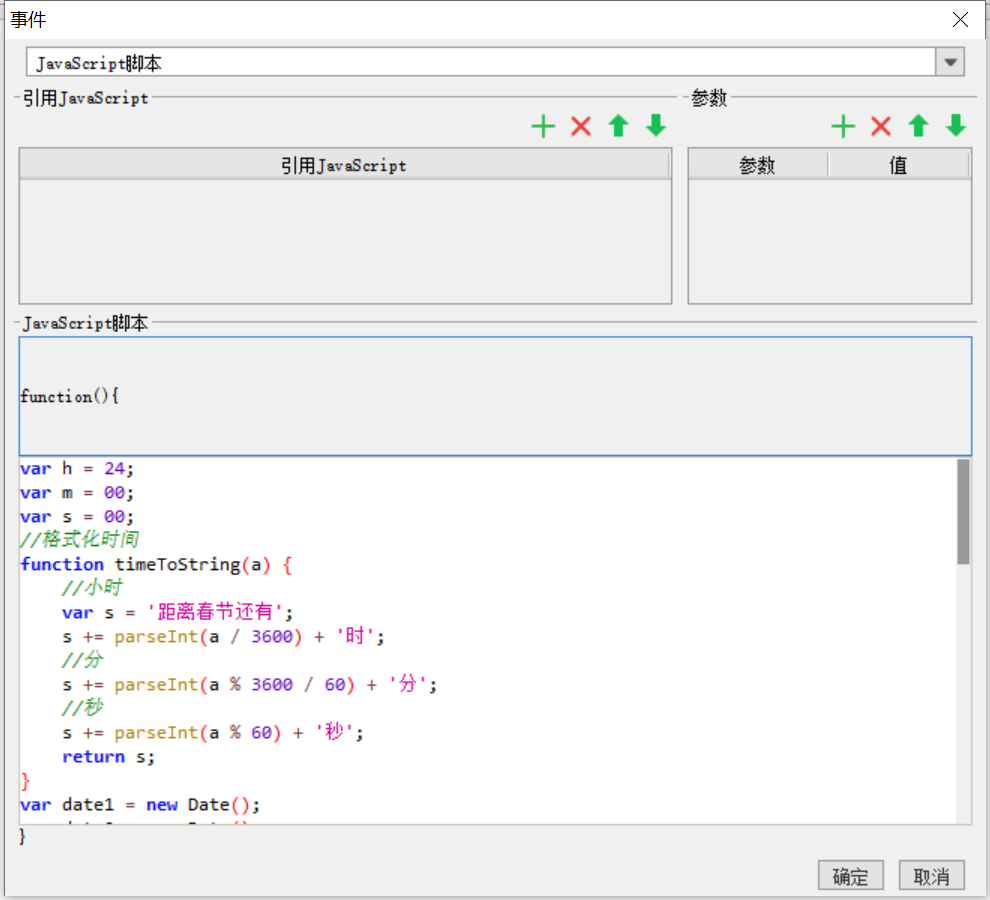
Task: Click the 参数 column header
Action: (758, 165)
